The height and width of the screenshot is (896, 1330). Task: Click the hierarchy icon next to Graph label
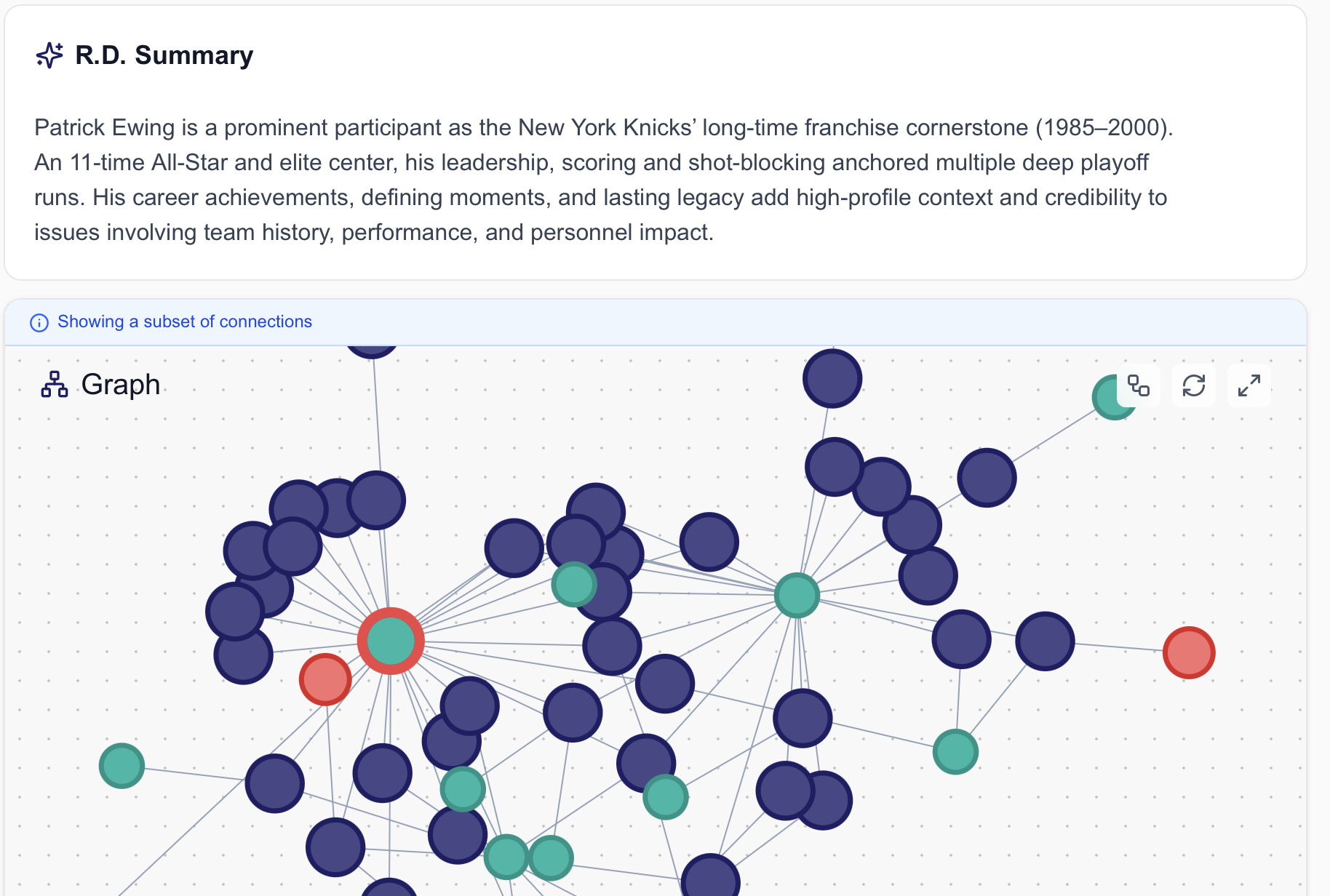tap(54, 384)
